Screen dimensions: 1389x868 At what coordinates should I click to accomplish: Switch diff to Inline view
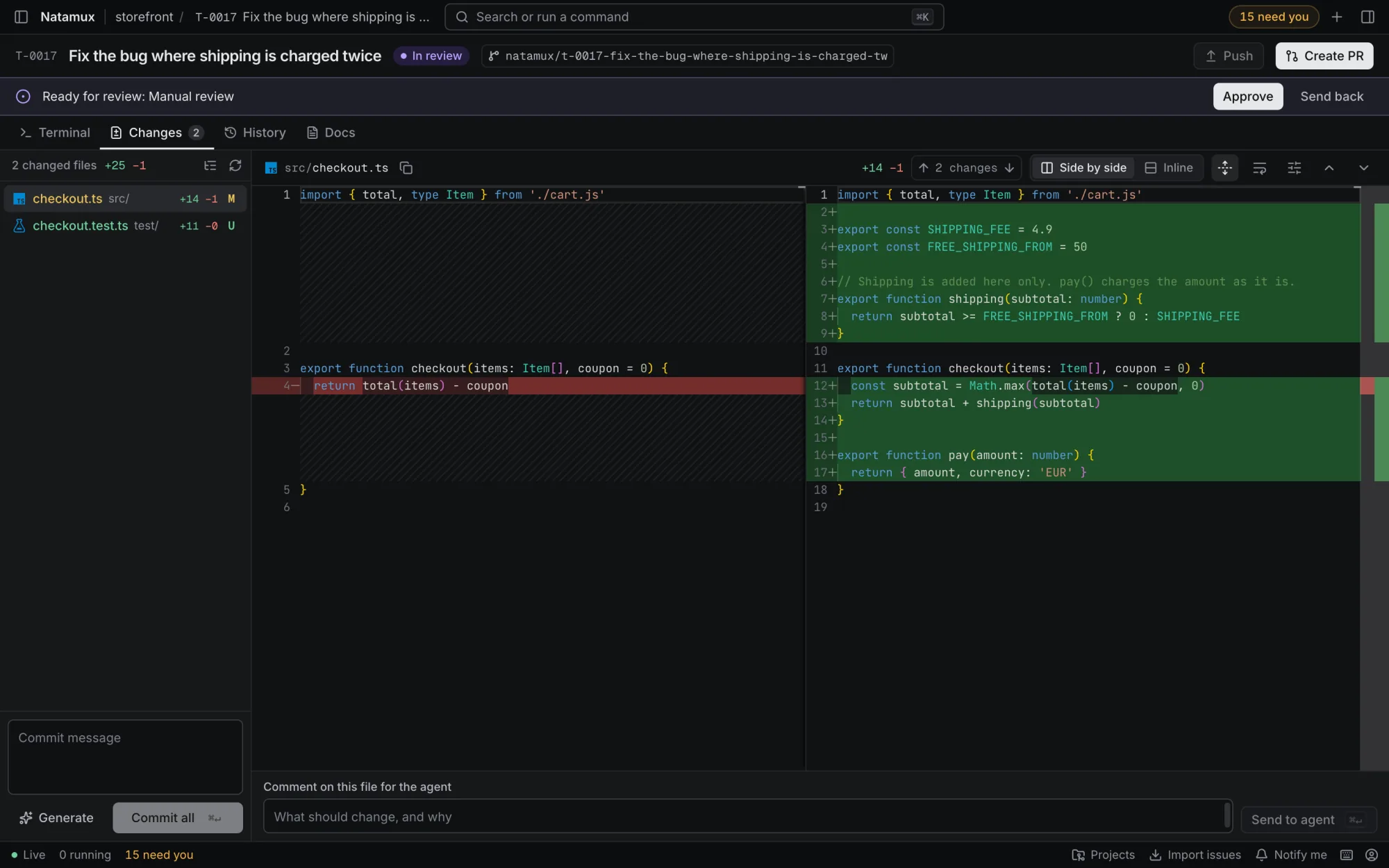(1169, 168)
